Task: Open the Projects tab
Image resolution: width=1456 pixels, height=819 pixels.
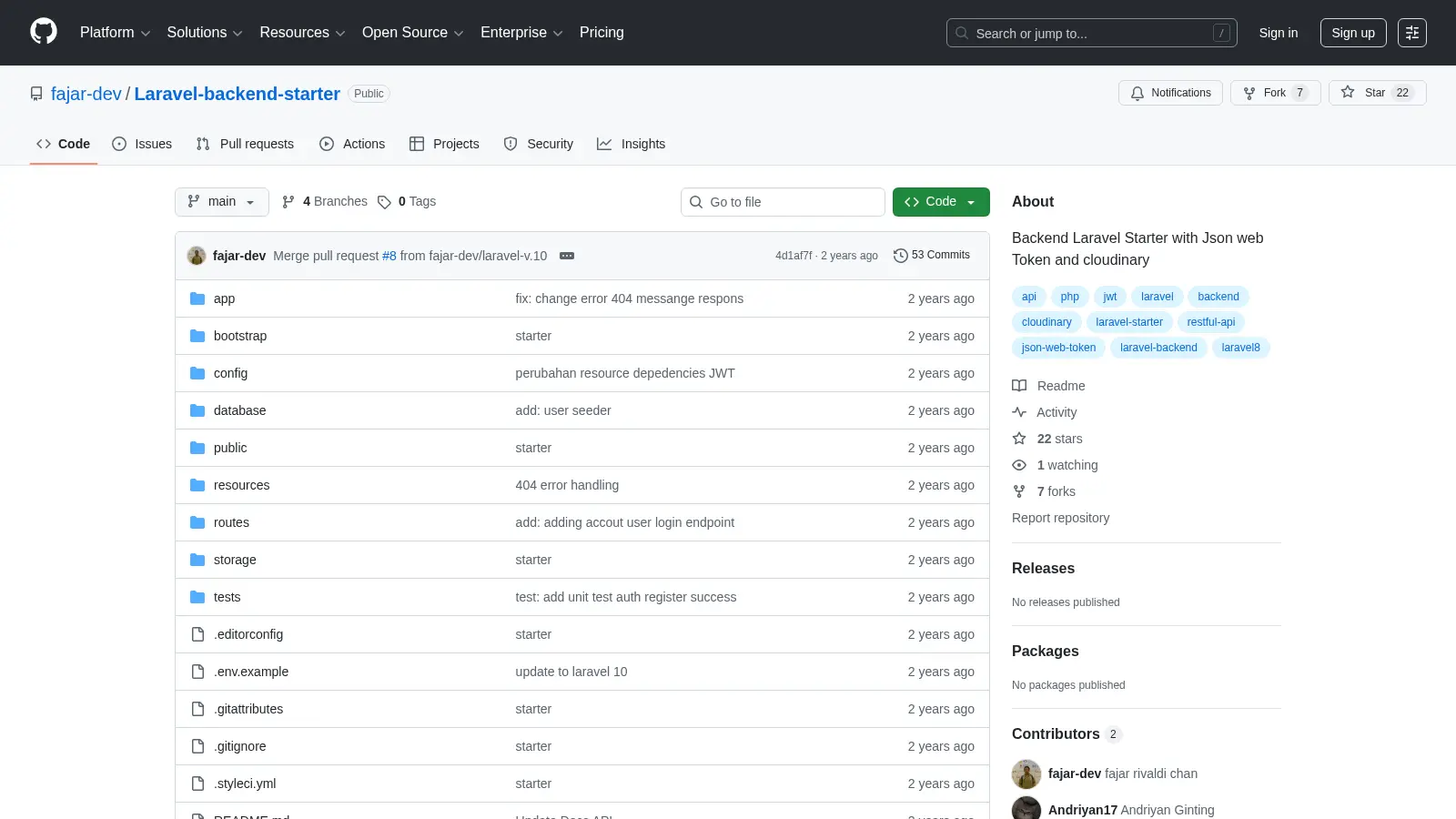Action: tap(444, 144)
